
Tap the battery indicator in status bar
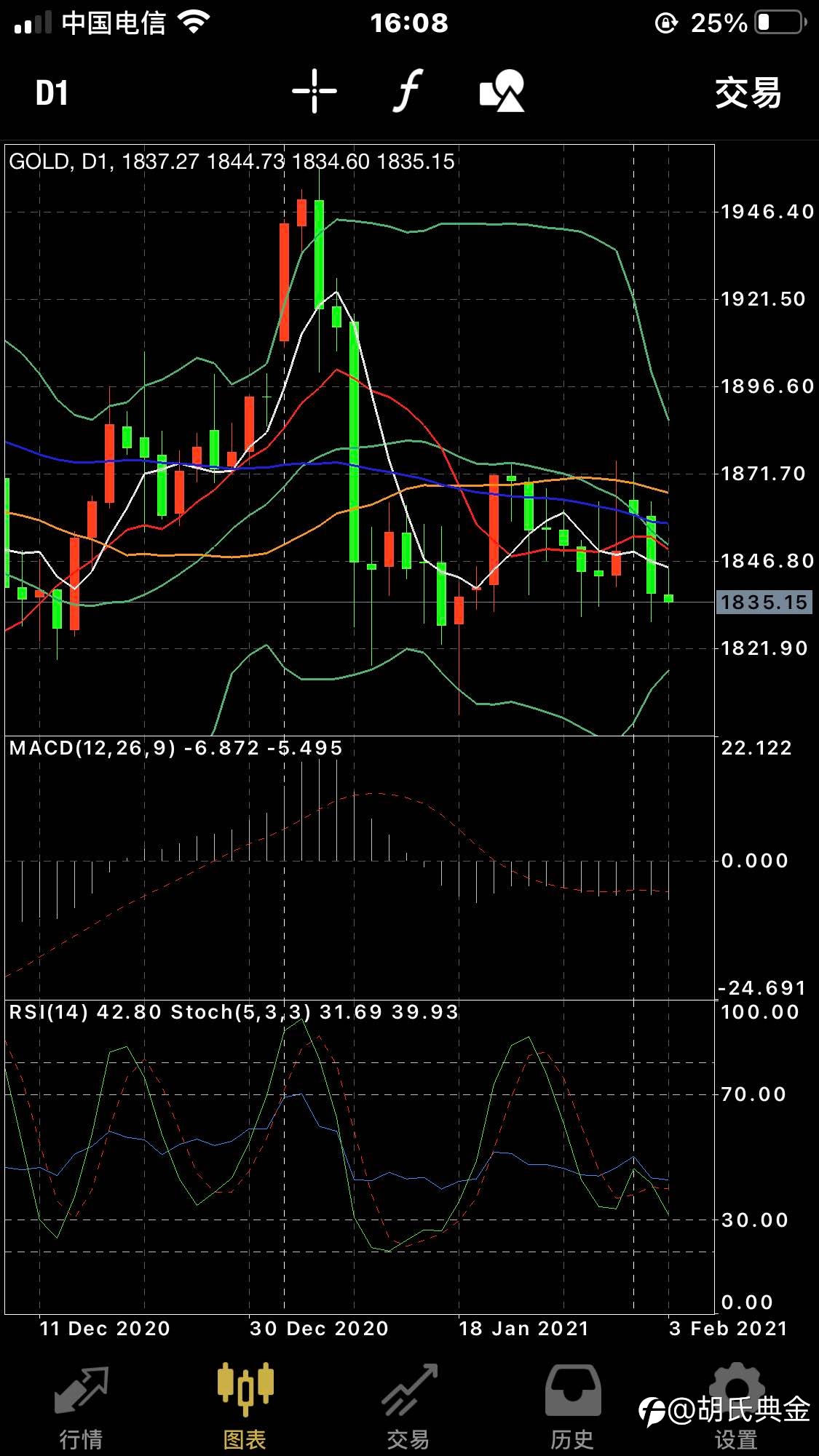click(780, 23)
